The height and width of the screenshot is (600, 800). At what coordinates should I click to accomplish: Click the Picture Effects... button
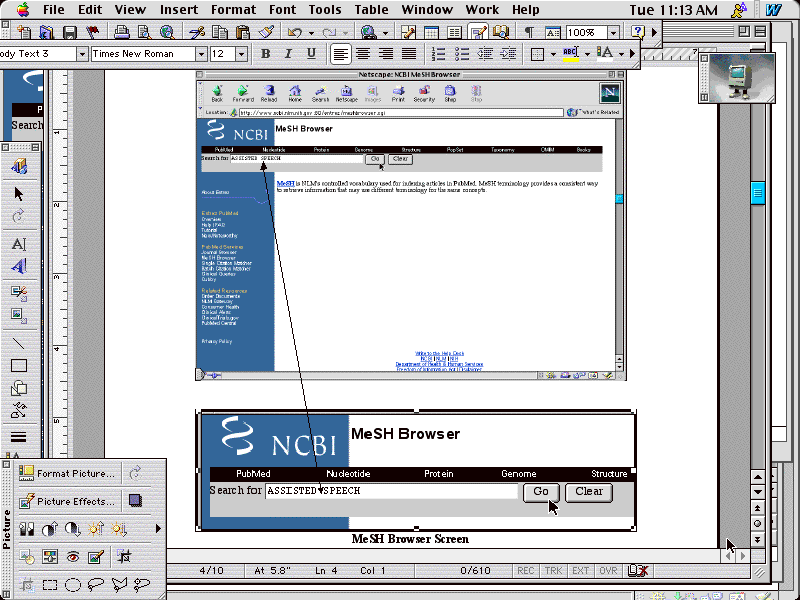pyautogui.click(x=68, y=501)
